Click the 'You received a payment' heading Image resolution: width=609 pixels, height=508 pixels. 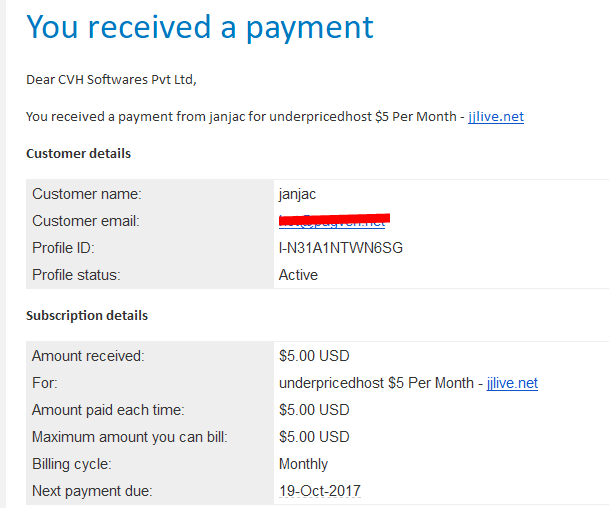pyautogui.click(x=200, y=28)
